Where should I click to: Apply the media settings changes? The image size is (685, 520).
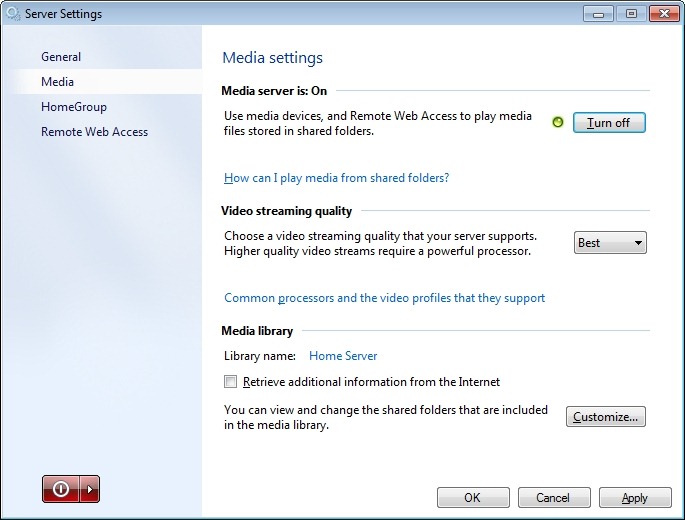tap(634, 497)
